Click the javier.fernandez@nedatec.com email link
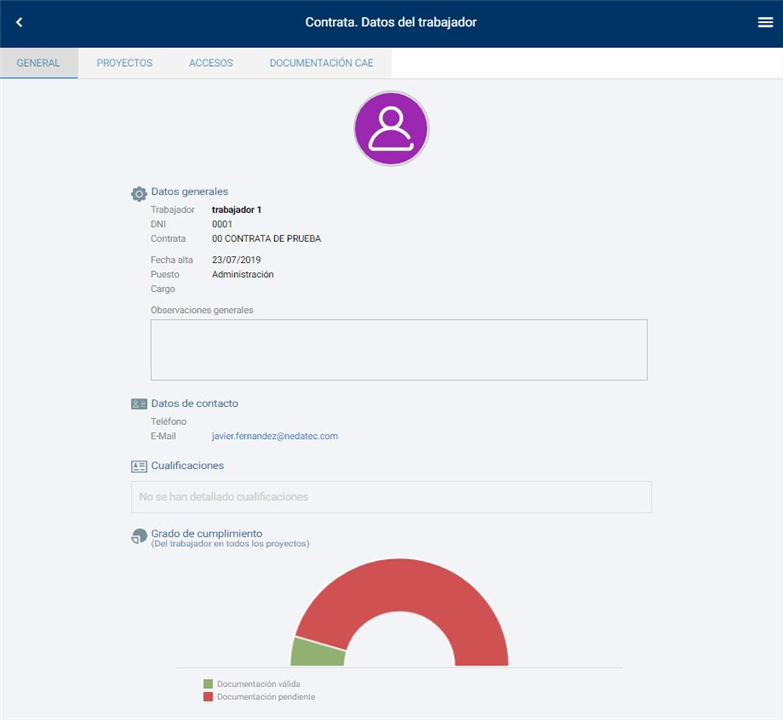This screenshot has height=720, width=783. (275, 436)
